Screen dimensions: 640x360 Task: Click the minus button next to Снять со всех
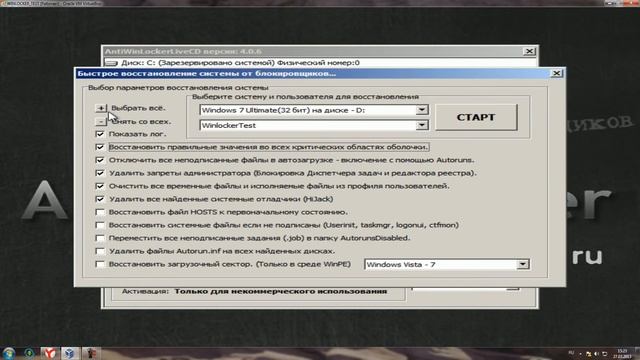[x=101, y=122]
